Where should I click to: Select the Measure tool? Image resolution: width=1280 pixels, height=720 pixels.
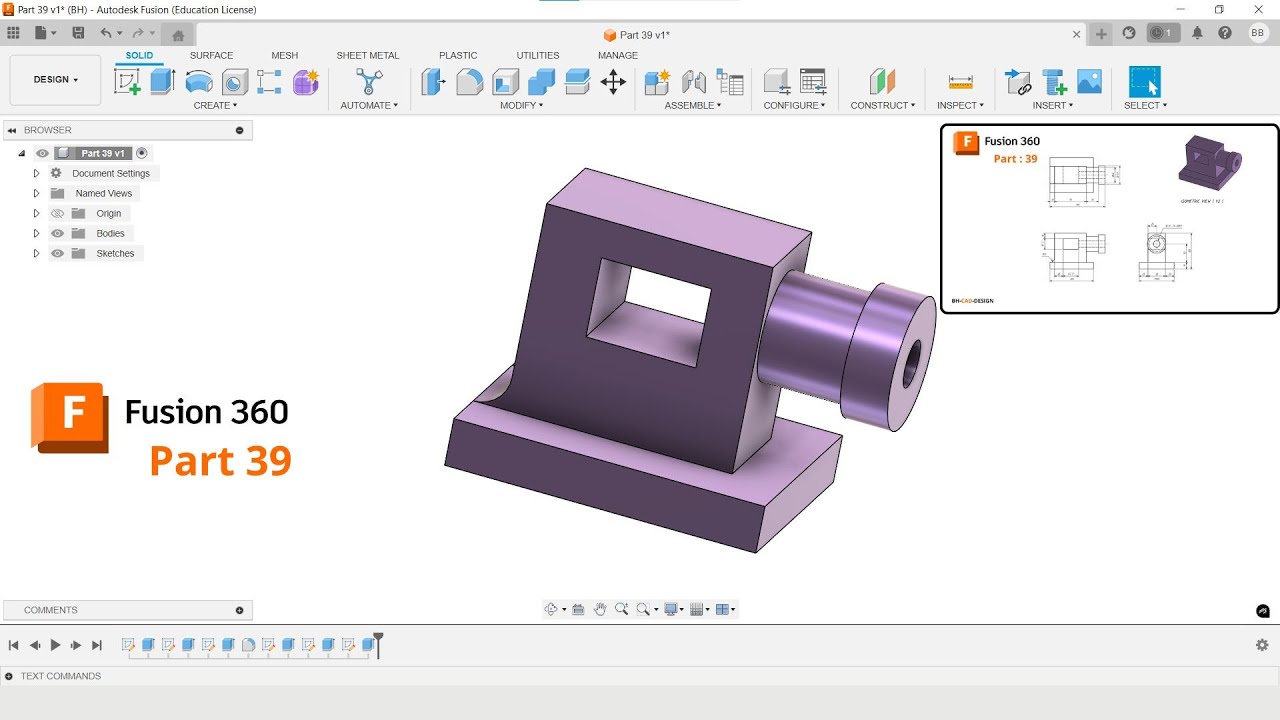click(x=960, y=82)
